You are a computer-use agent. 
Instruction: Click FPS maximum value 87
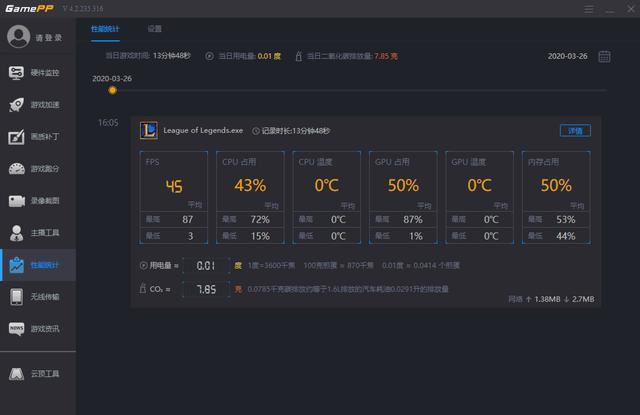point(188,220)
